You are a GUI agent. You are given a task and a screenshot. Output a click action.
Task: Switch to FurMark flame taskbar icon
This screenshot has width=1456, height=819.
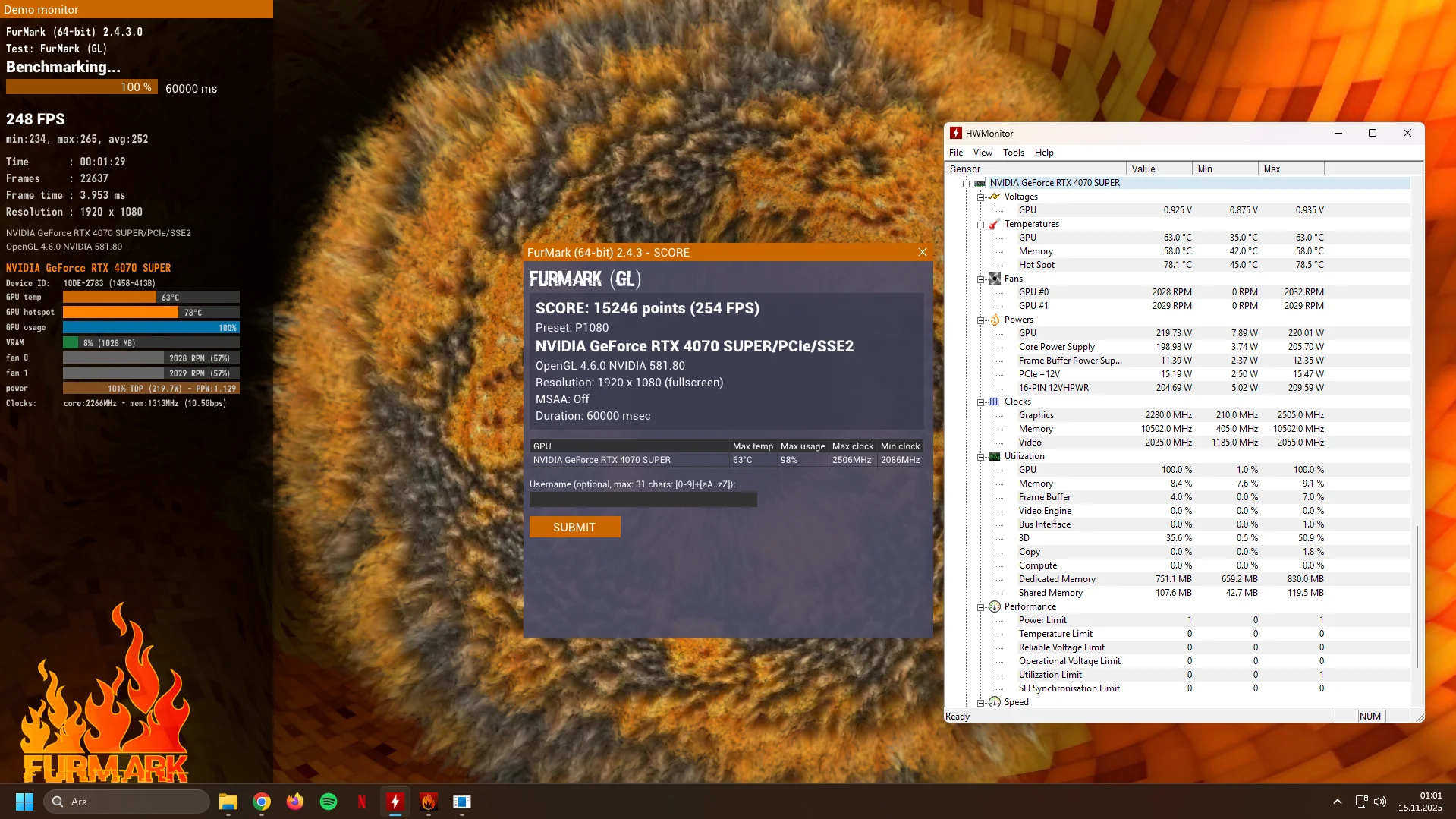click(x=429, y=802)
